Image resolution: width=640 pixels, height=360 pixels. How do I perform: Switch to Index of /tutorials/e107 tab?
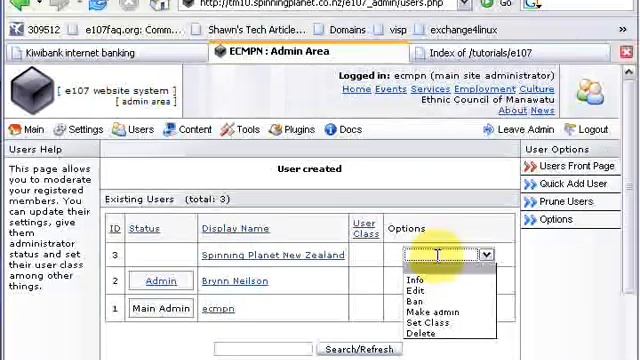(x=511, y=53)
